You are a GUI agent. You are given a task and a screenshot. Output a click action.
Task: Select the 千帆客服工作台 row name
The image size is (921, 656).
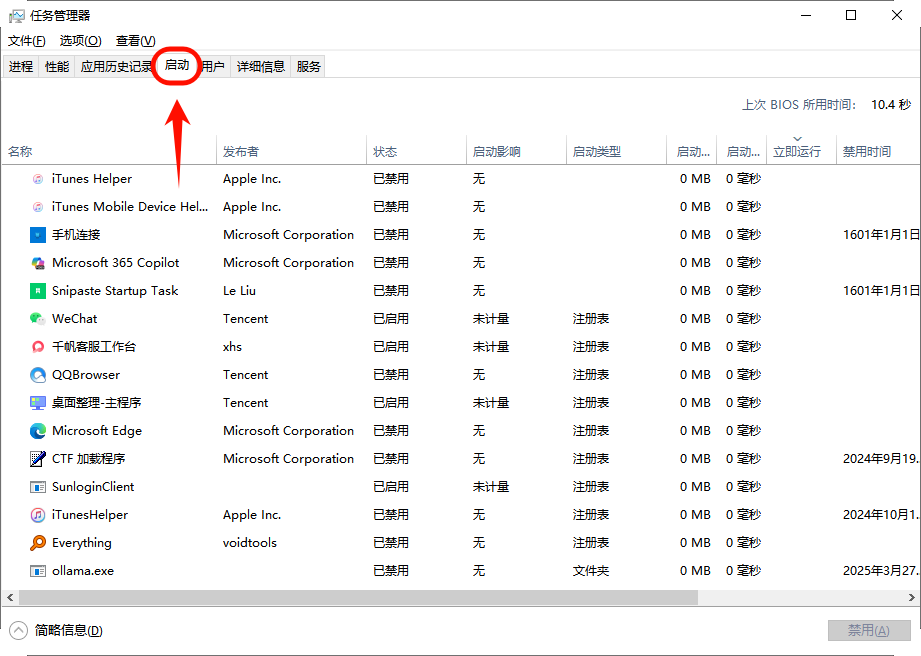tap(94, 346)
